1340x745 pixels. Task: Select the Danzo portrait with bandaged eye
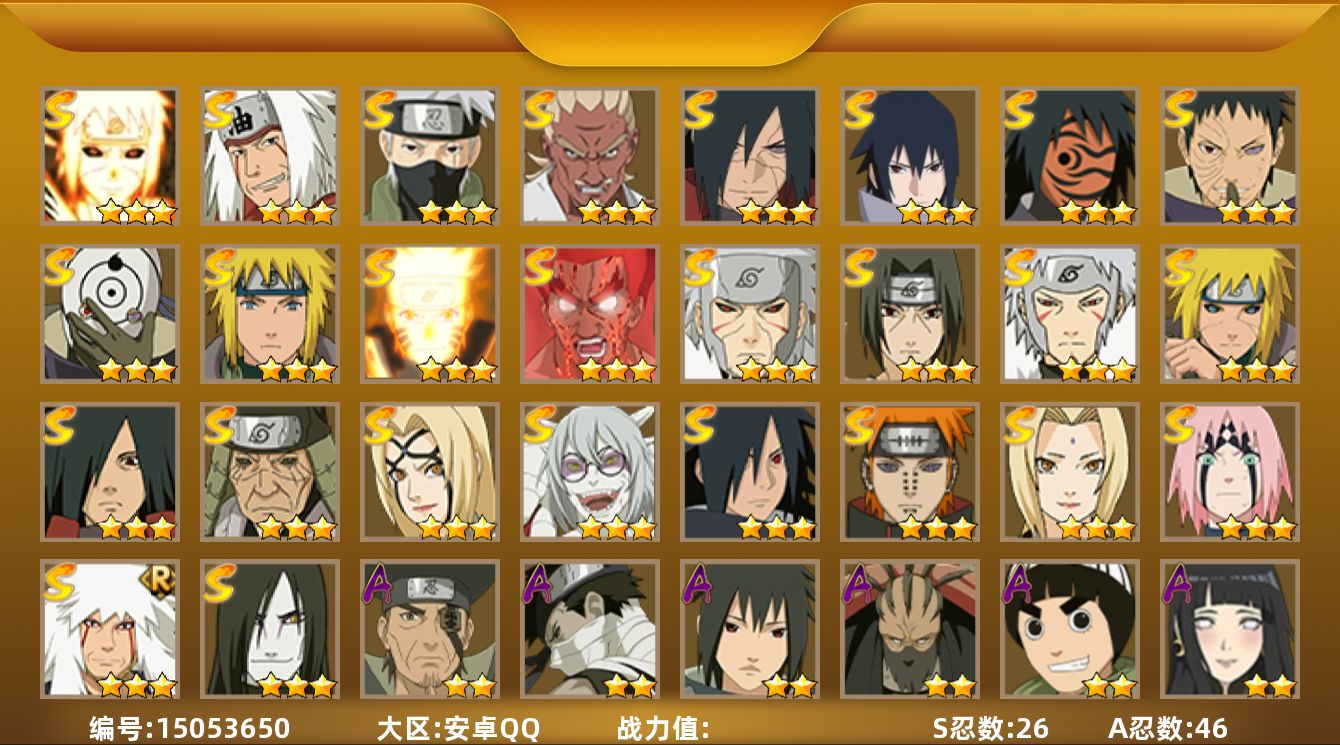[x=429, y=630]
